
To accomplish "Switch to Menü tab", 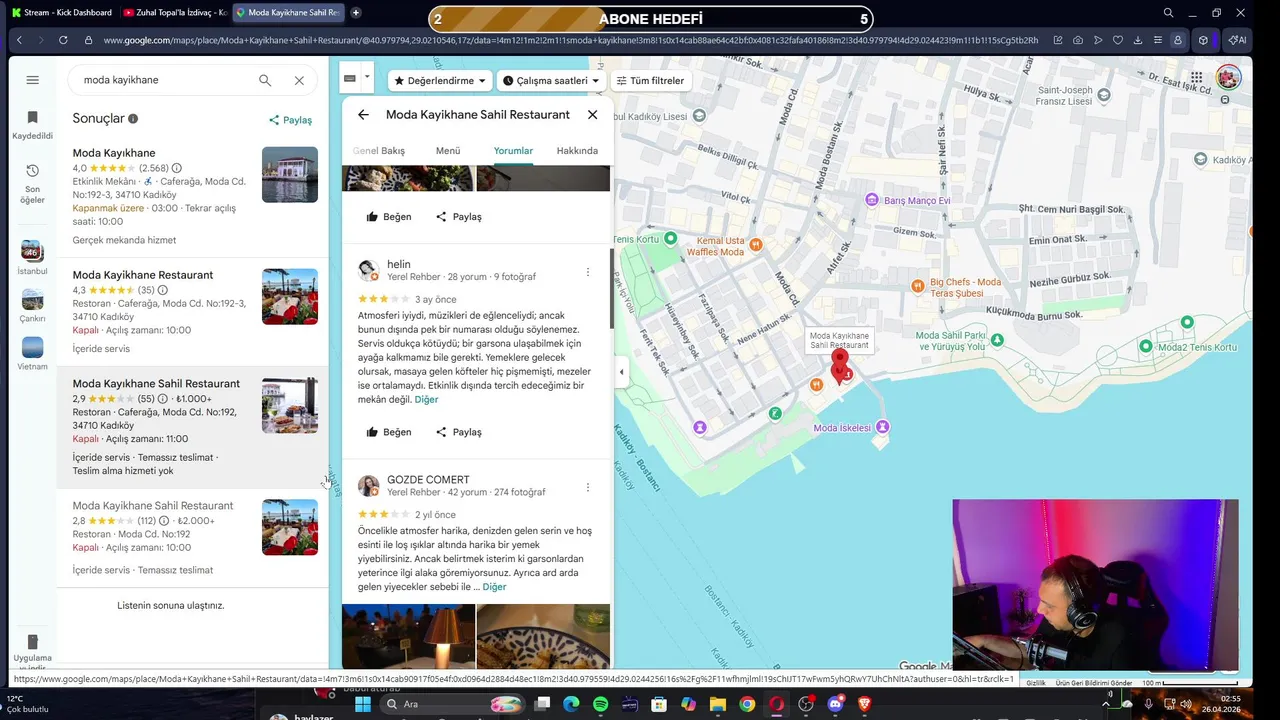I will [x=448, y=151].
